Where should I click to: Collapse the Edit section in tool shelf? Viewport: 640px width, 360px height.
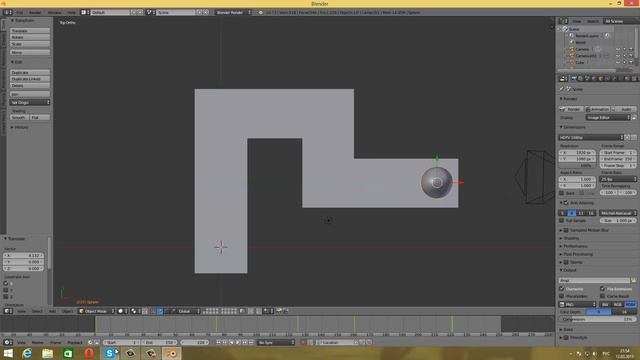17,62
